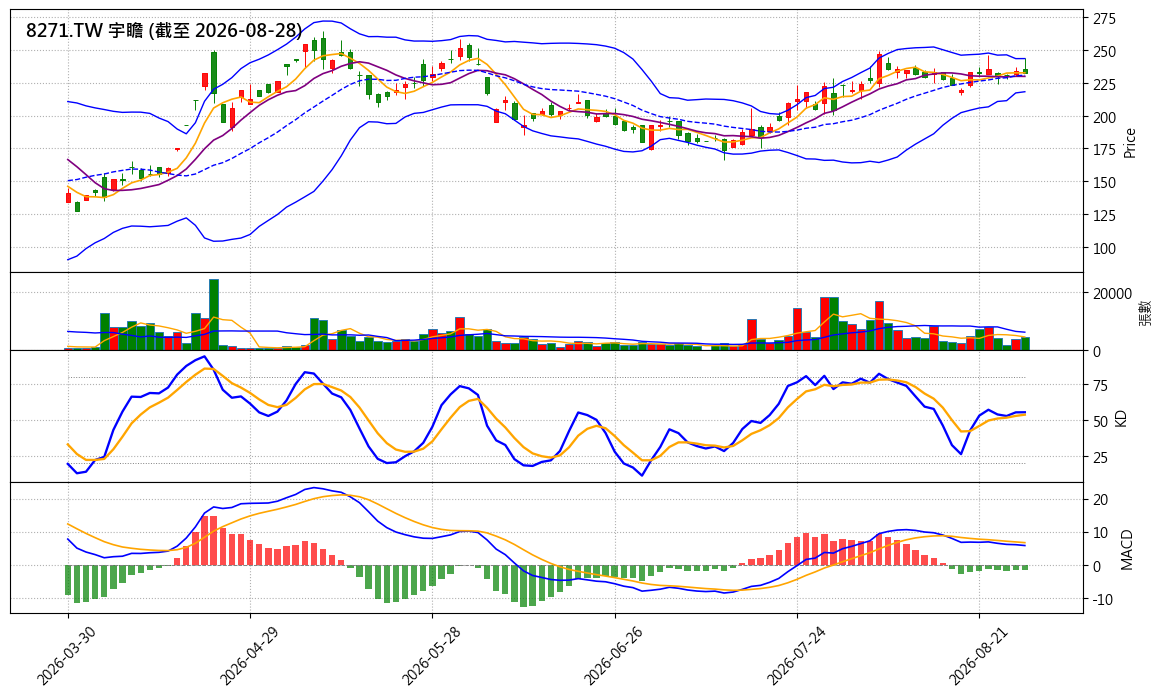Click the 20 tick on the MACD axis
This screenshot has width=1164, height=698.
pos(1100,500)
